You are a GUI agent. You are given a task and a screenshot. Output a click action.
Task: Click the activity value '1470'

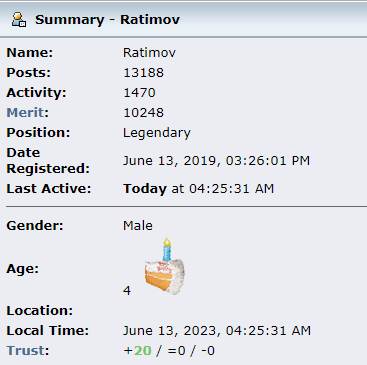tap(139, 93)
